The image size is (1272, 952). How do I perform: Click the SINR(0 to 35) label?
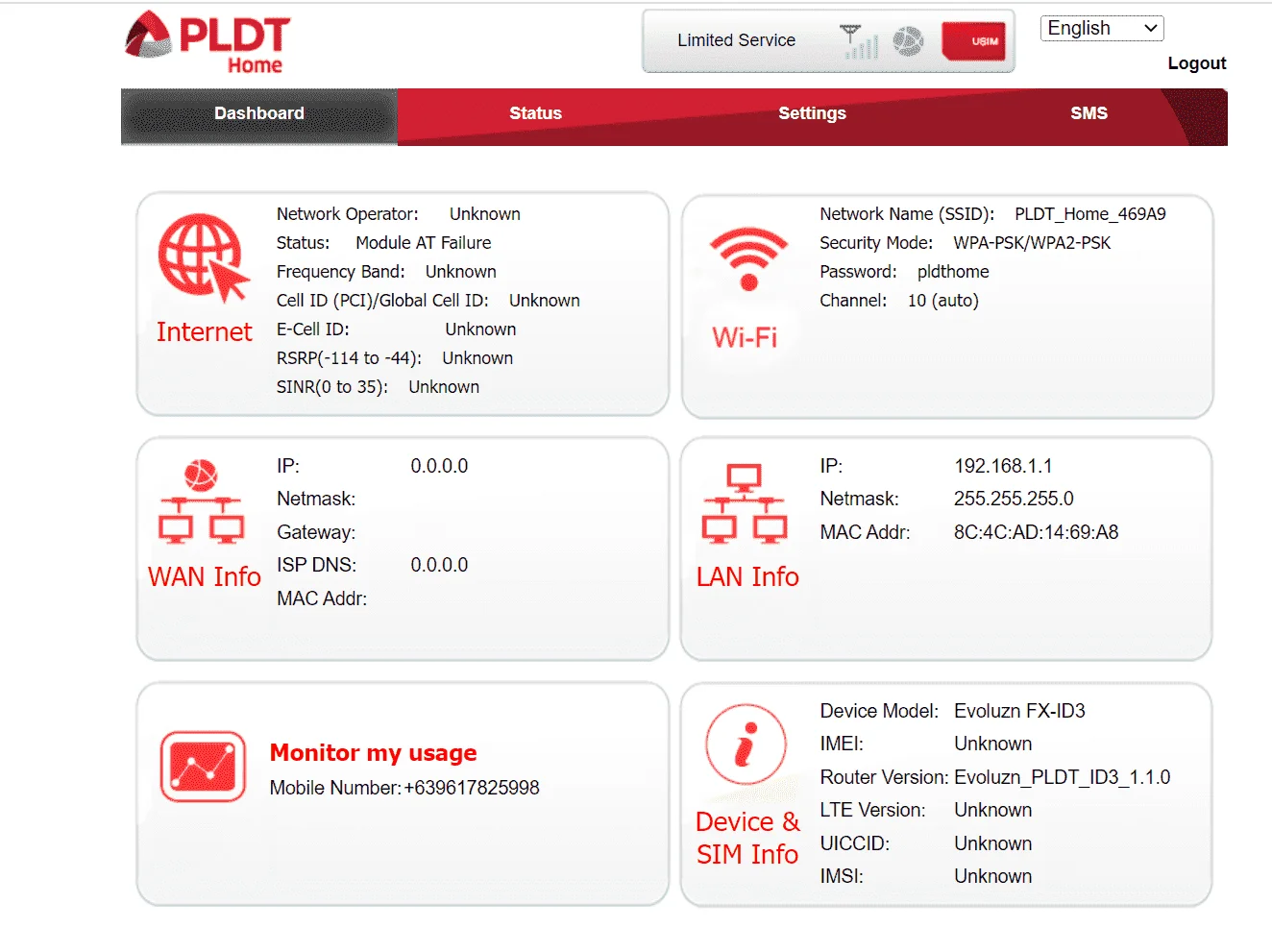tap(332, 387)
